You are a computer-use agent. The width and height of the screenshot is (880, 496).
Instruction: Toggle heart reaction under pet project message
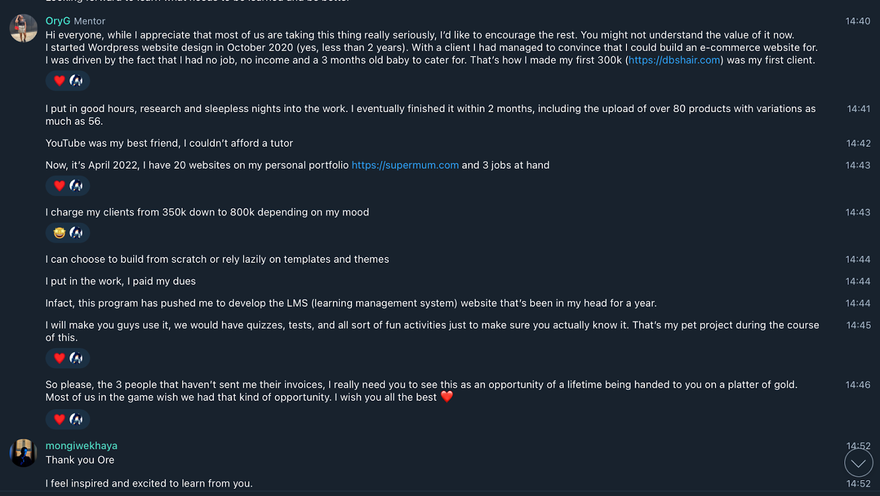59,358
